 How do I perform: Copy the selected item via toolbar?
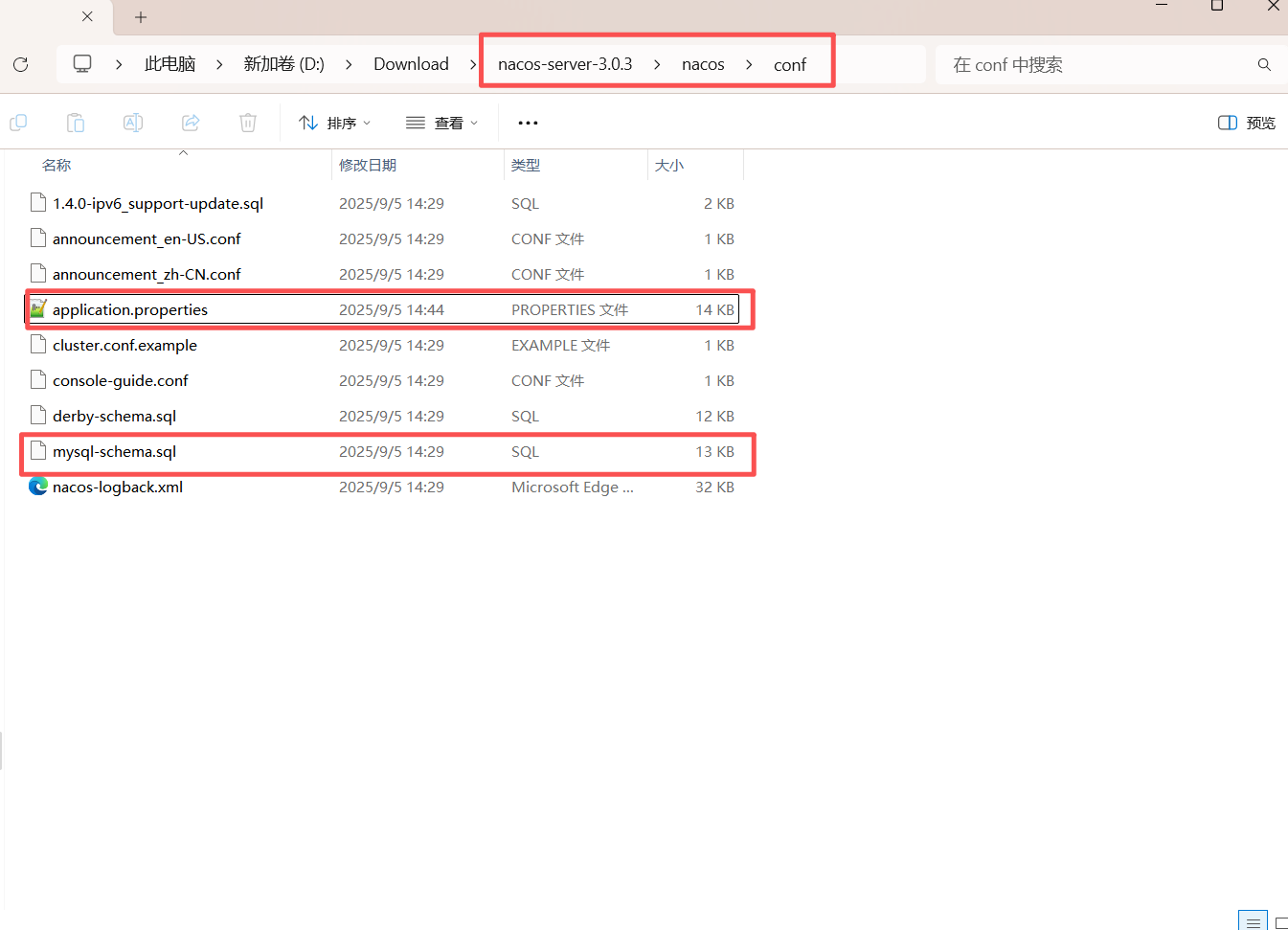click(x=18, y=123)
